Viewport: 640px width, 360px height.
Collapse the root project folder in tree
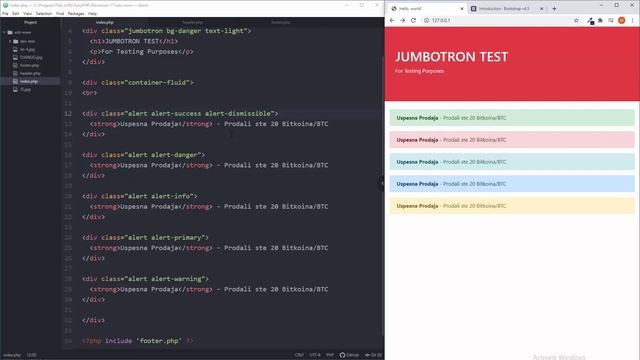4,32
